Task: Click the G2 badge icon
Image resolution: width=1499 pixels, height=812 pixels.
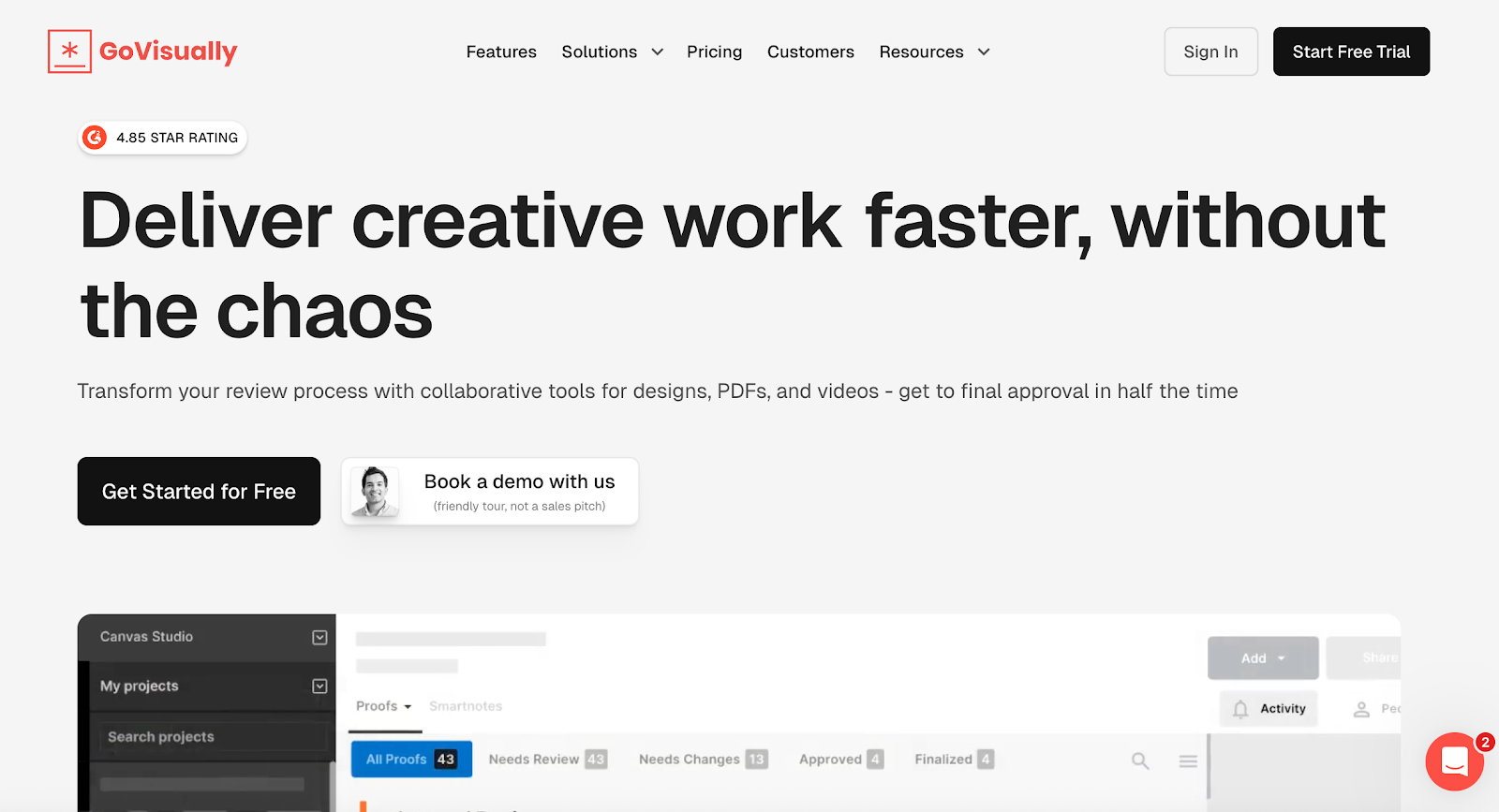Action: pos(95,138)
